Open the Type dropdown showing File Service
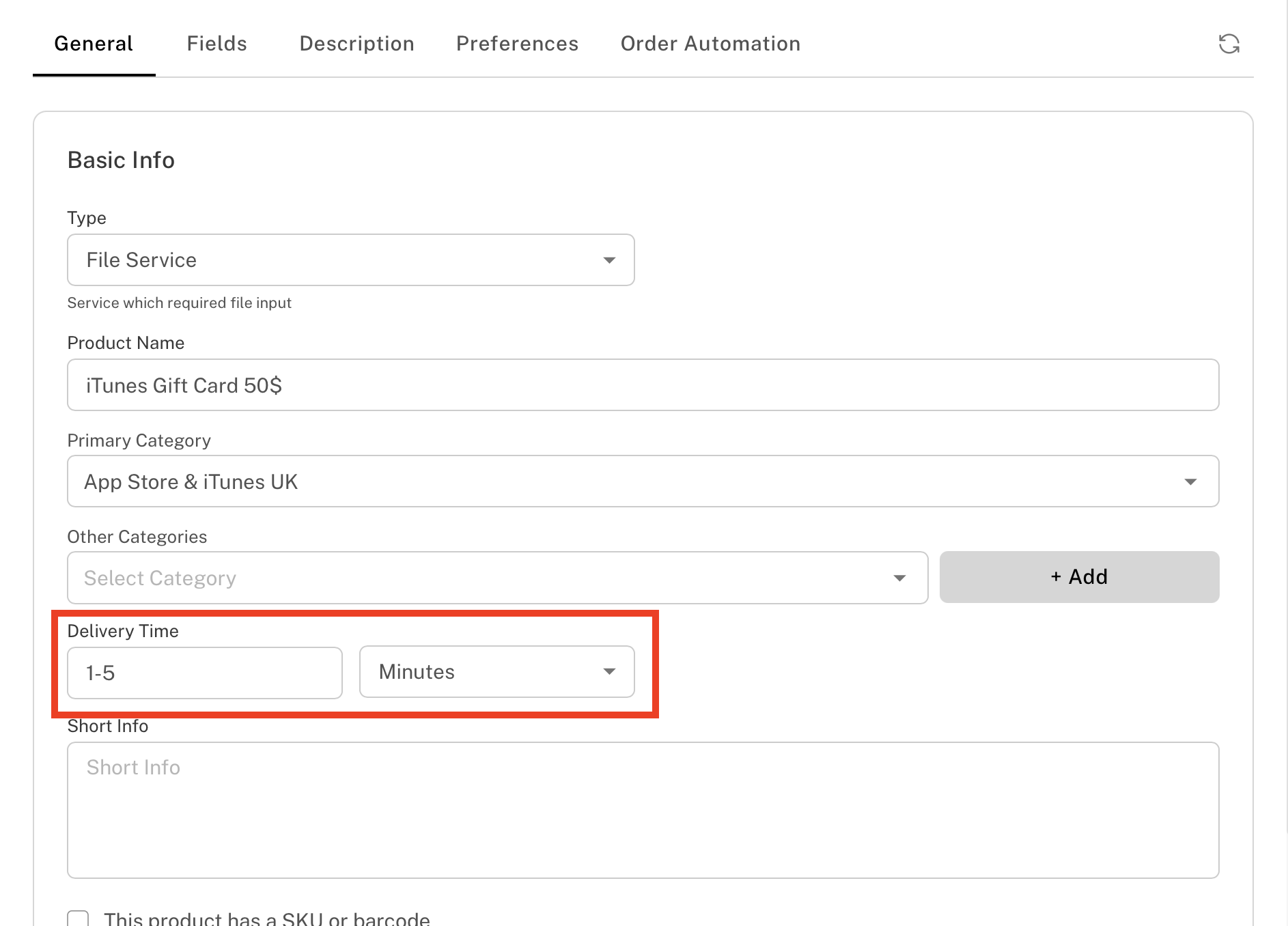 point(351,260)
